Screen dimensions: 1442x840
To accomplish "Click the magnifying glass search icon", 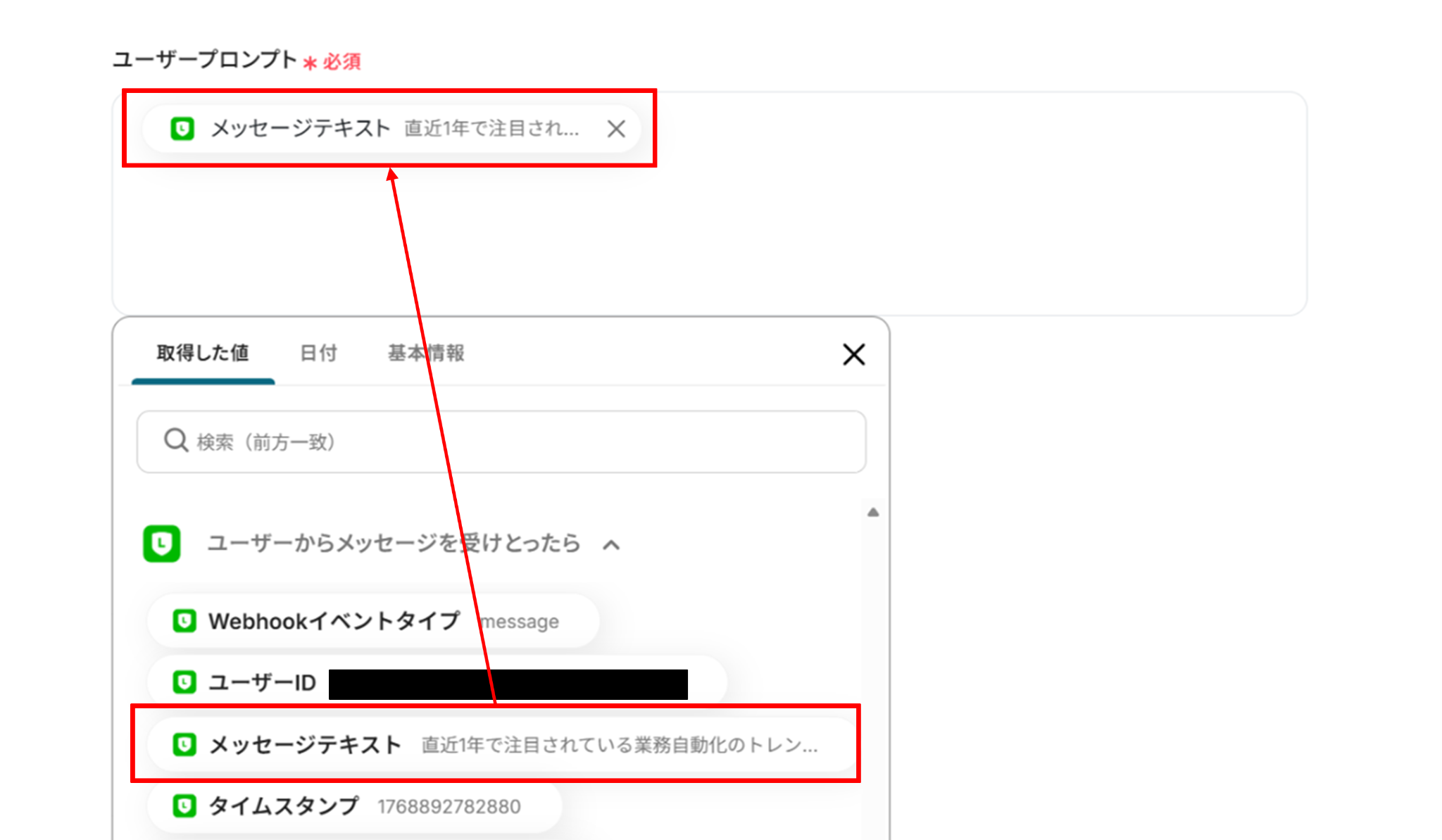I will point(175,441).
